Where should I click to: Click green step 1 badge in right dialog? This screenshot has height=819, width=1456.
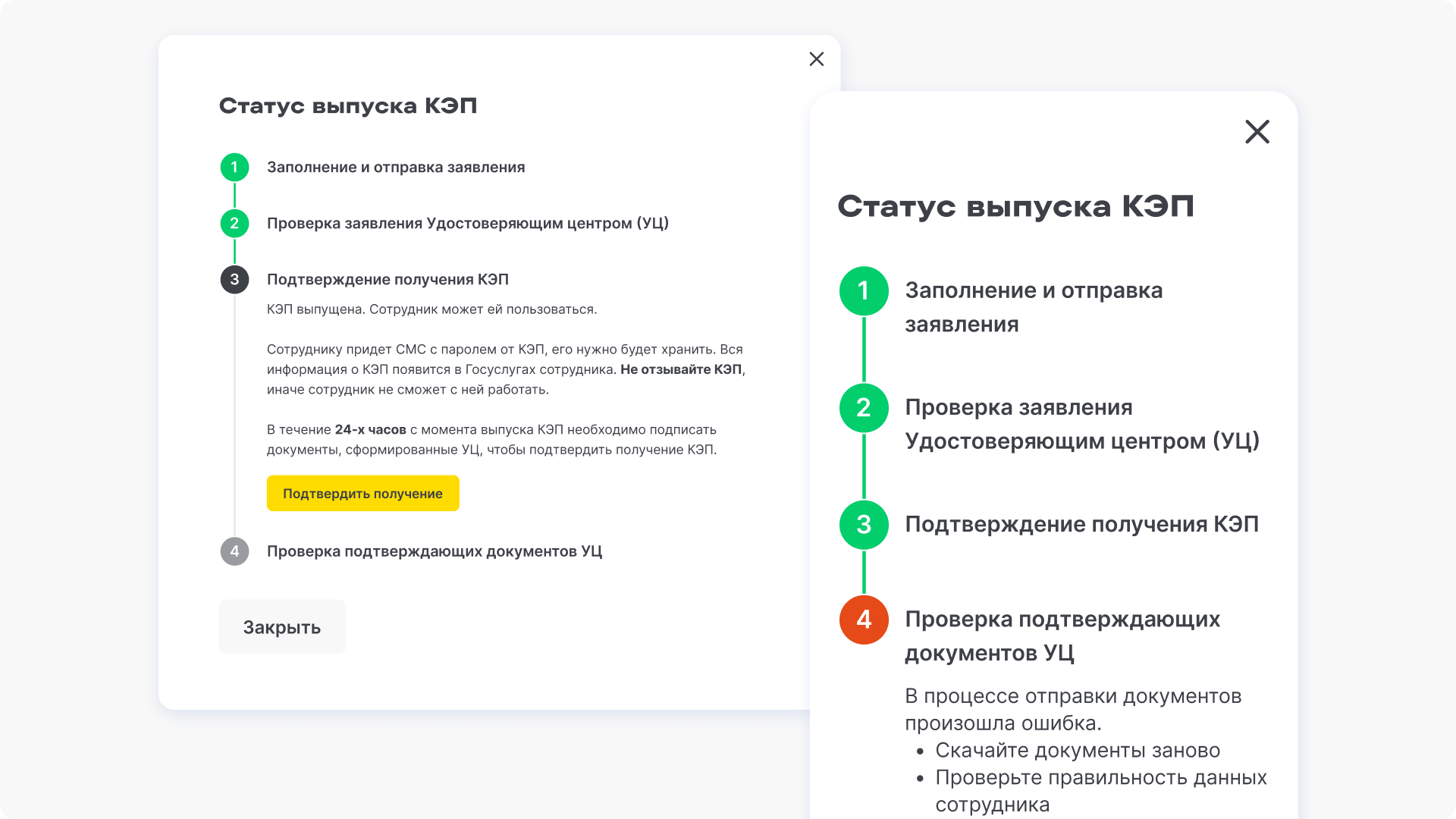[x=864, y=290]
